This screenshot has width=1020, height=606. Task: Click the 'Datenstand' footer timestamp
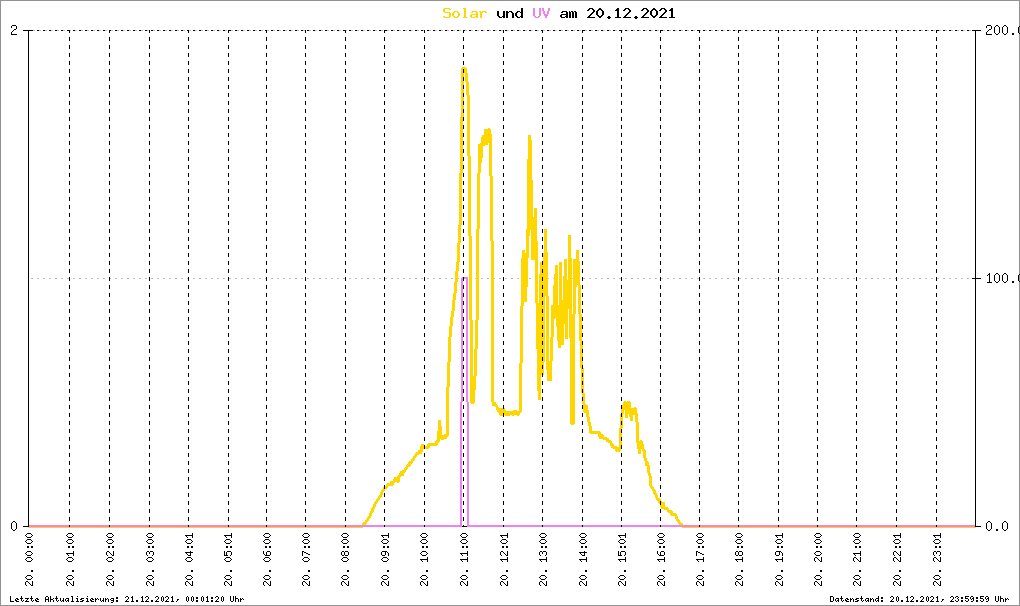pyautogui.click(x=919, y=599)
